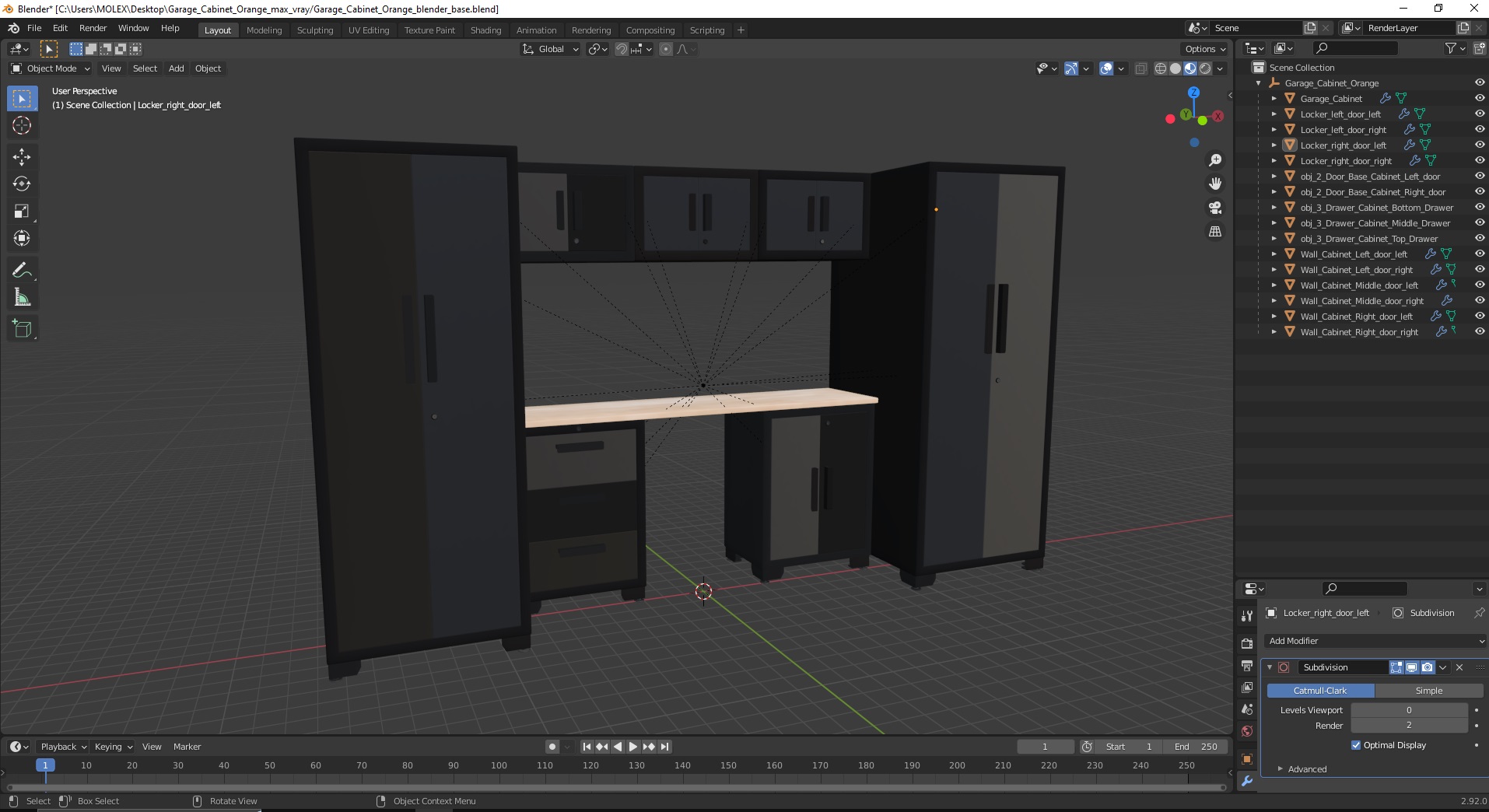Toggle the outliner filter funnel icon

pyautogui.click(x=1450, y=48)
